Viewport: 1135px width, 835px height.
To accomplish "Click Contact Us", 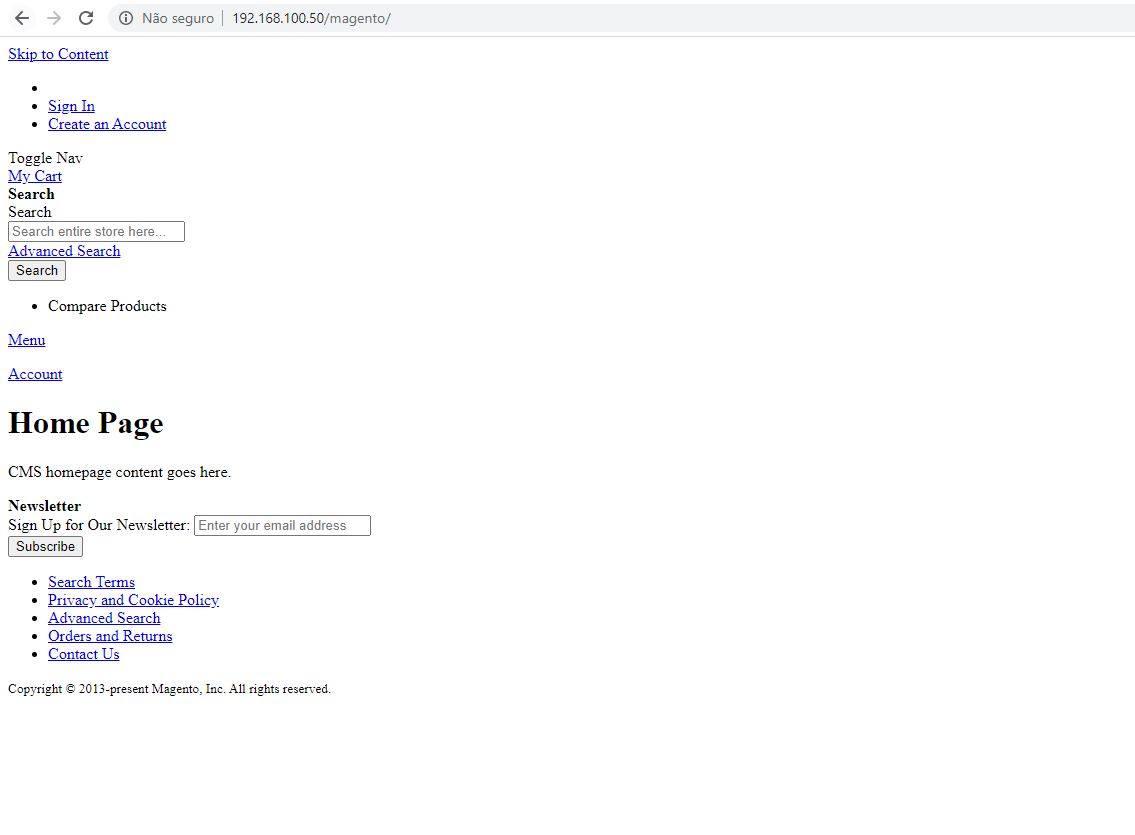I will (83, 653).
